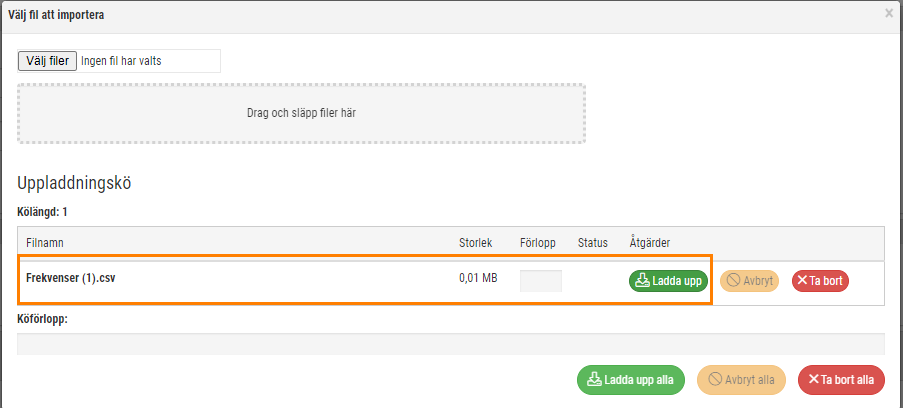Click the X icon on row Ta bort button
This screenshot has height=408, width=903.
pyautogui.click(x=802, y=281)
